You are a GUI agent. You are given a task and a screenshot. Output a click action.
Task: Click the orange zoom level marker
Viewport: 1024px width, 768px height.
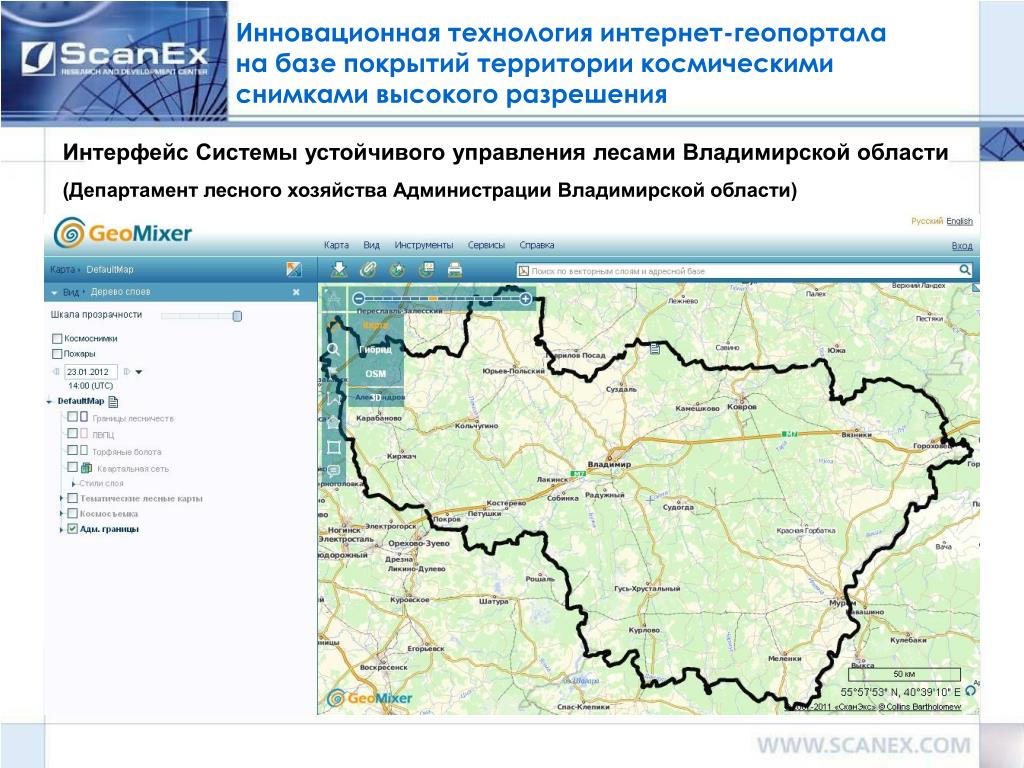coord(432,298)
